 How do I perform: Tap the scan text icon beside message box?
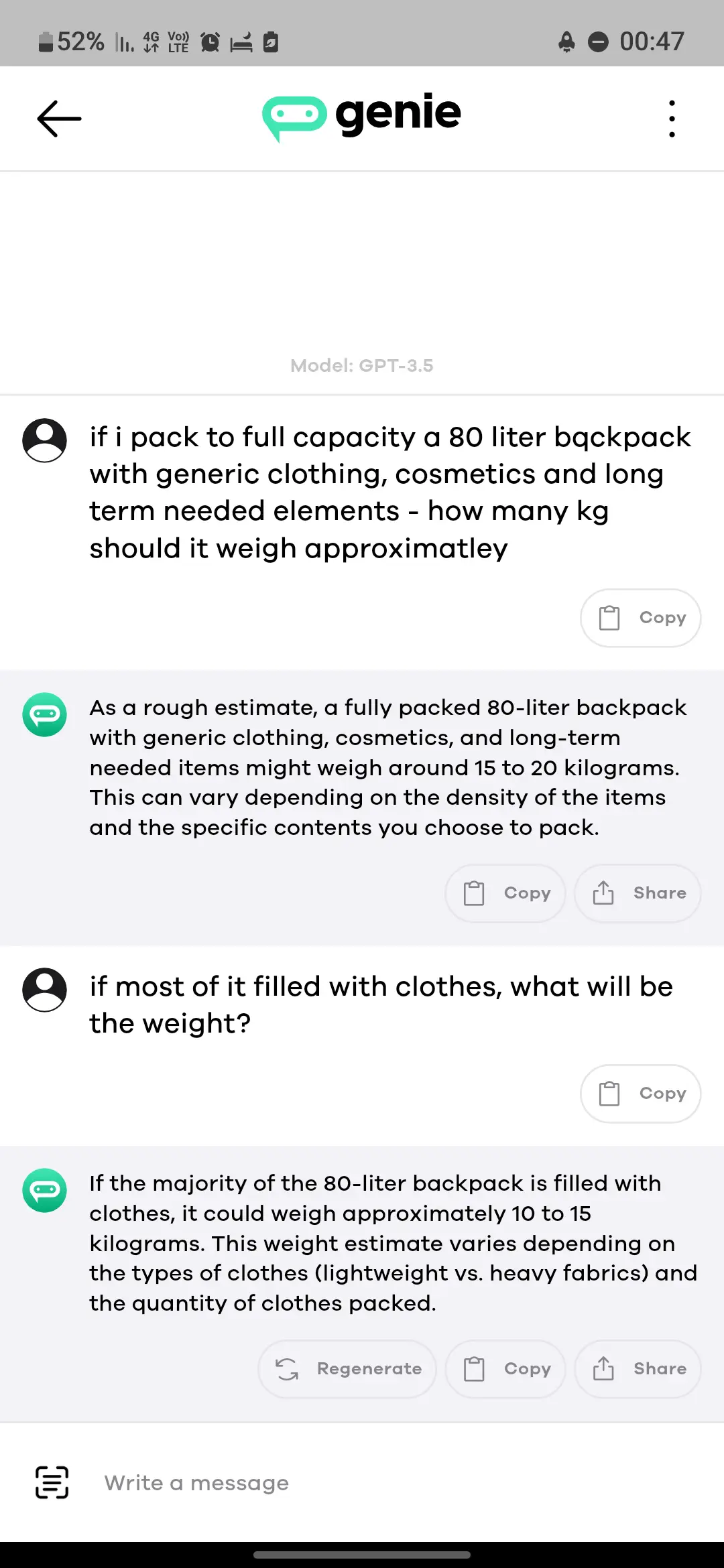pyautogui.click(x=52, y=1482)
